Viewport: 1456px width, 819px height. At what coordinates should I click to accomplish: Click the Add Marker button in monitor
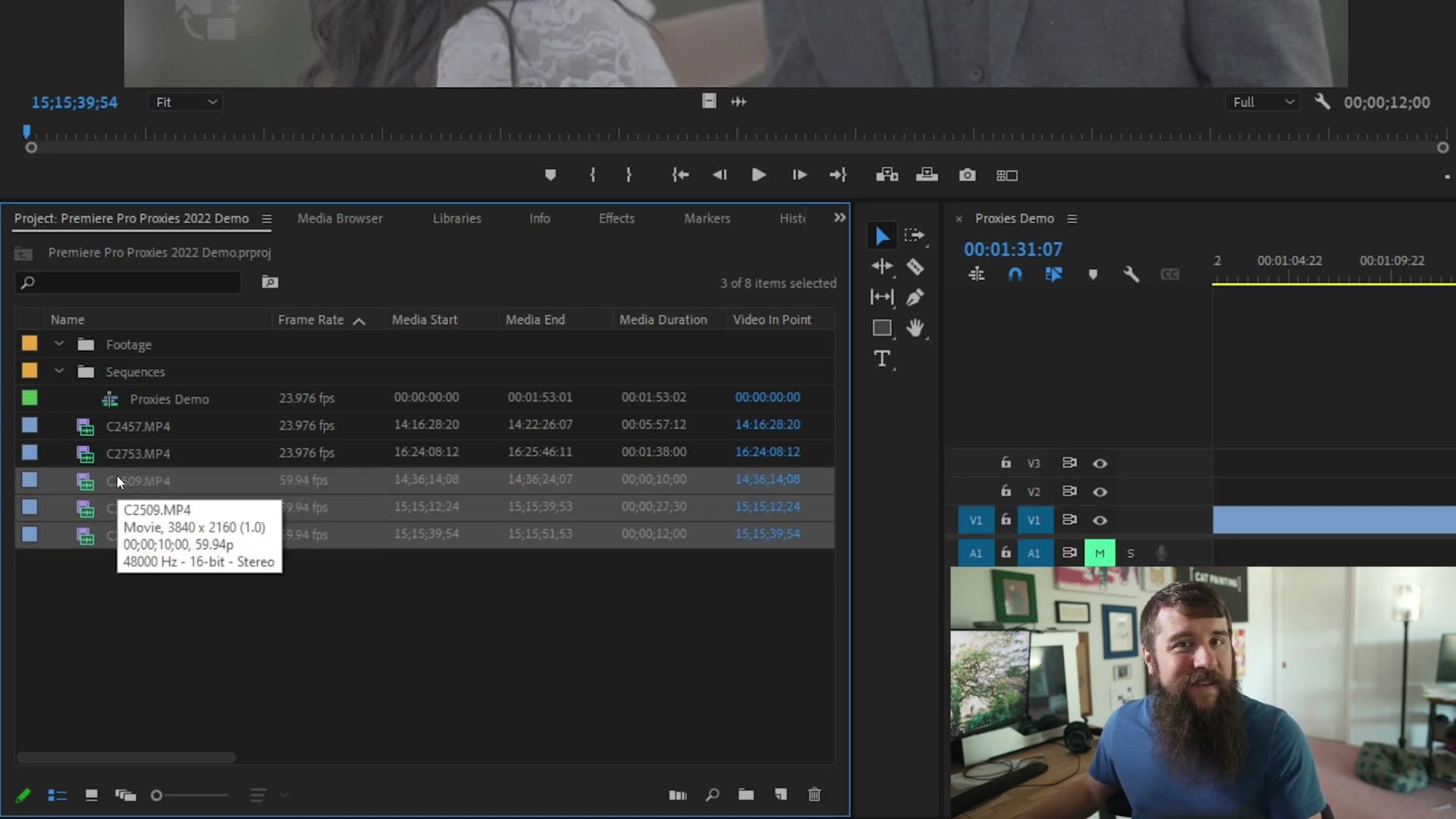click(x=551, y=175)
